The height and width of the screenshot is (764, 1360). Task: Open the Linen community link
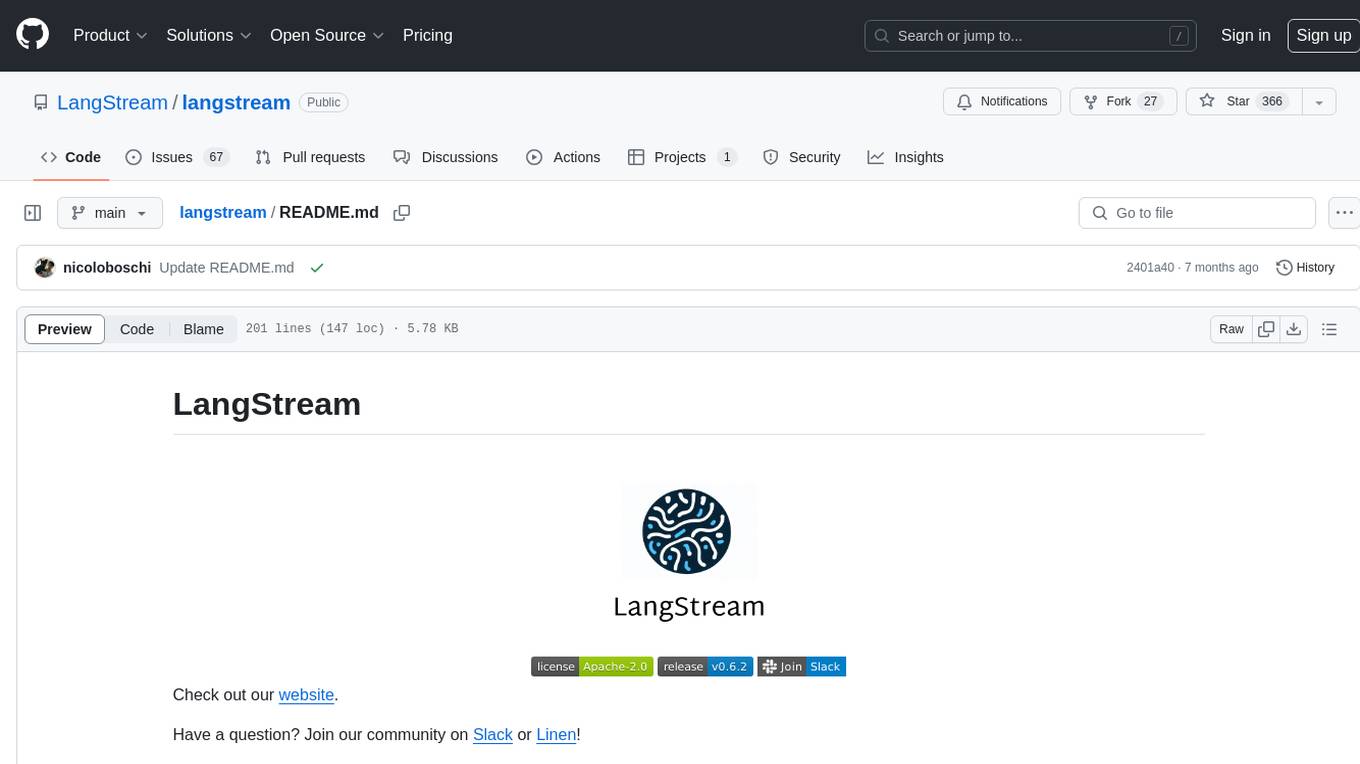tap(556, 735)
